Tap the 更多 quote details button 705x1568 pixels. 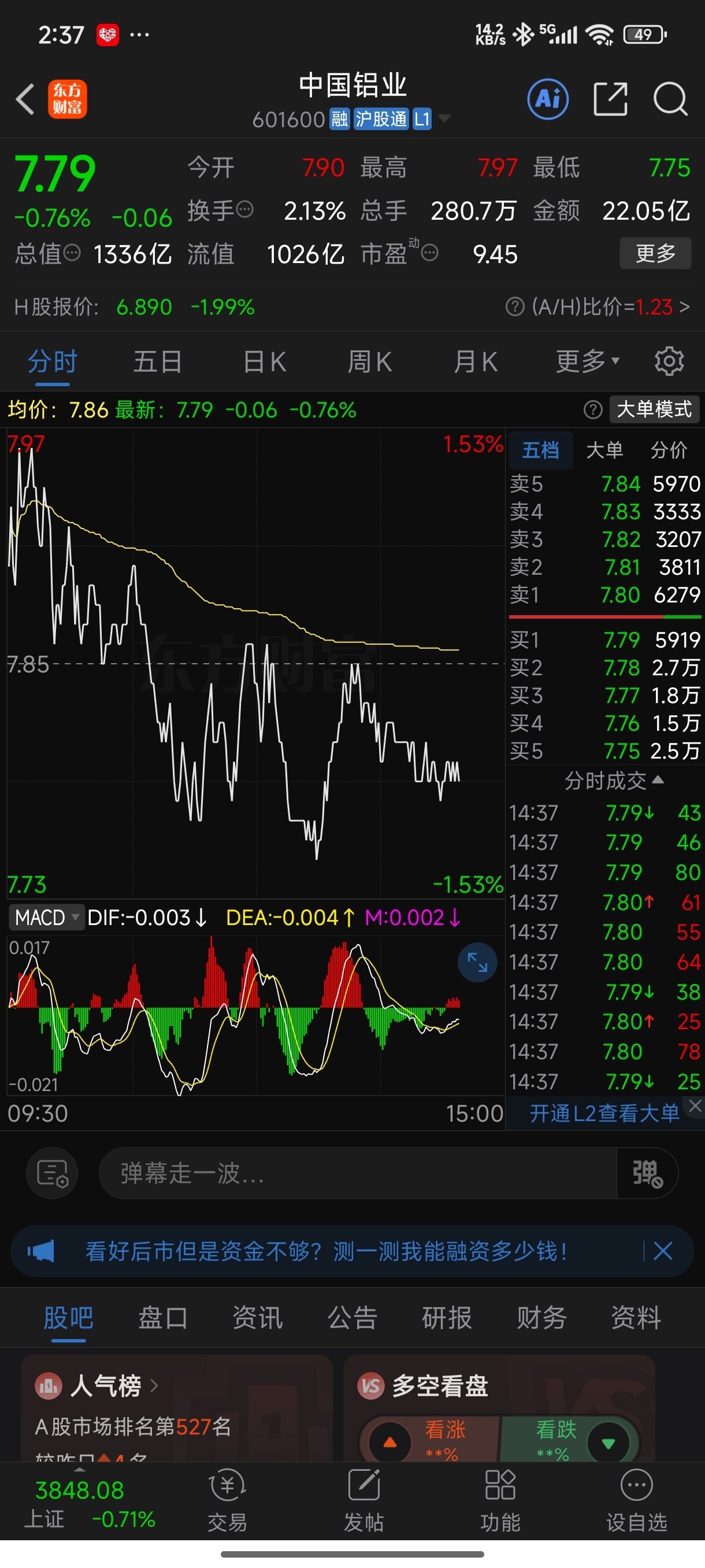coord(655,253)
